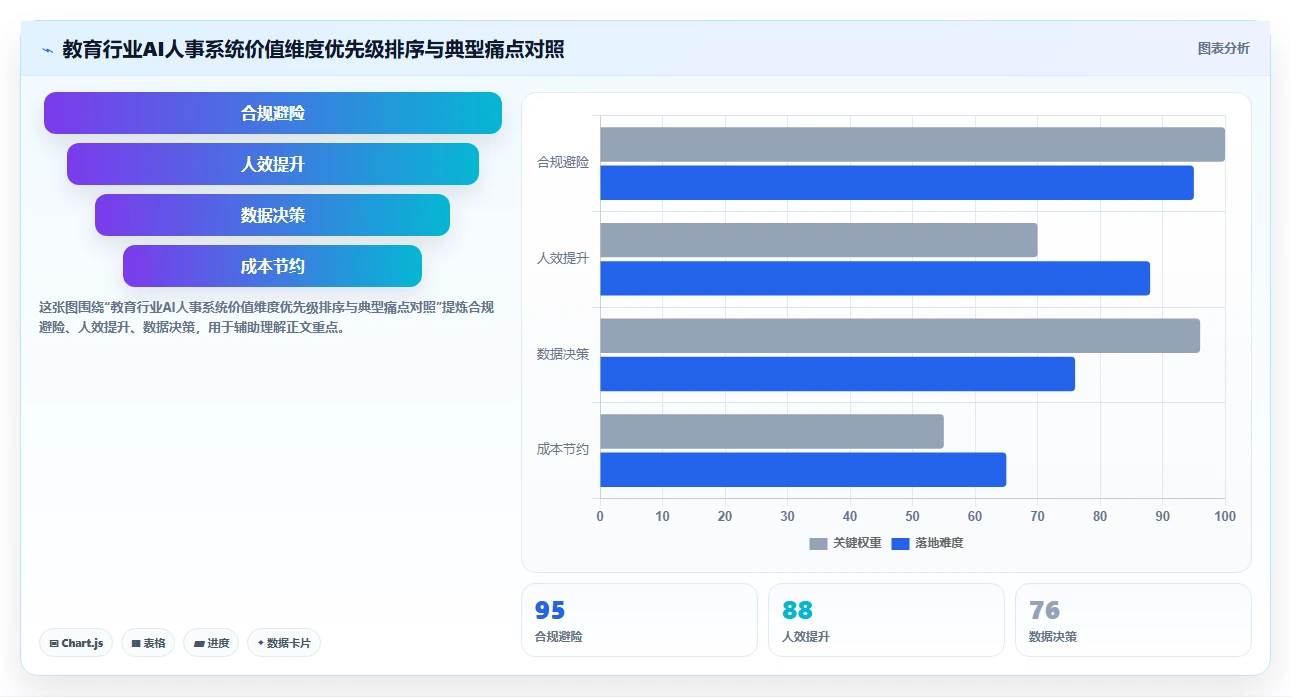Click the 合规避险 y-axis label

[563, 162]
